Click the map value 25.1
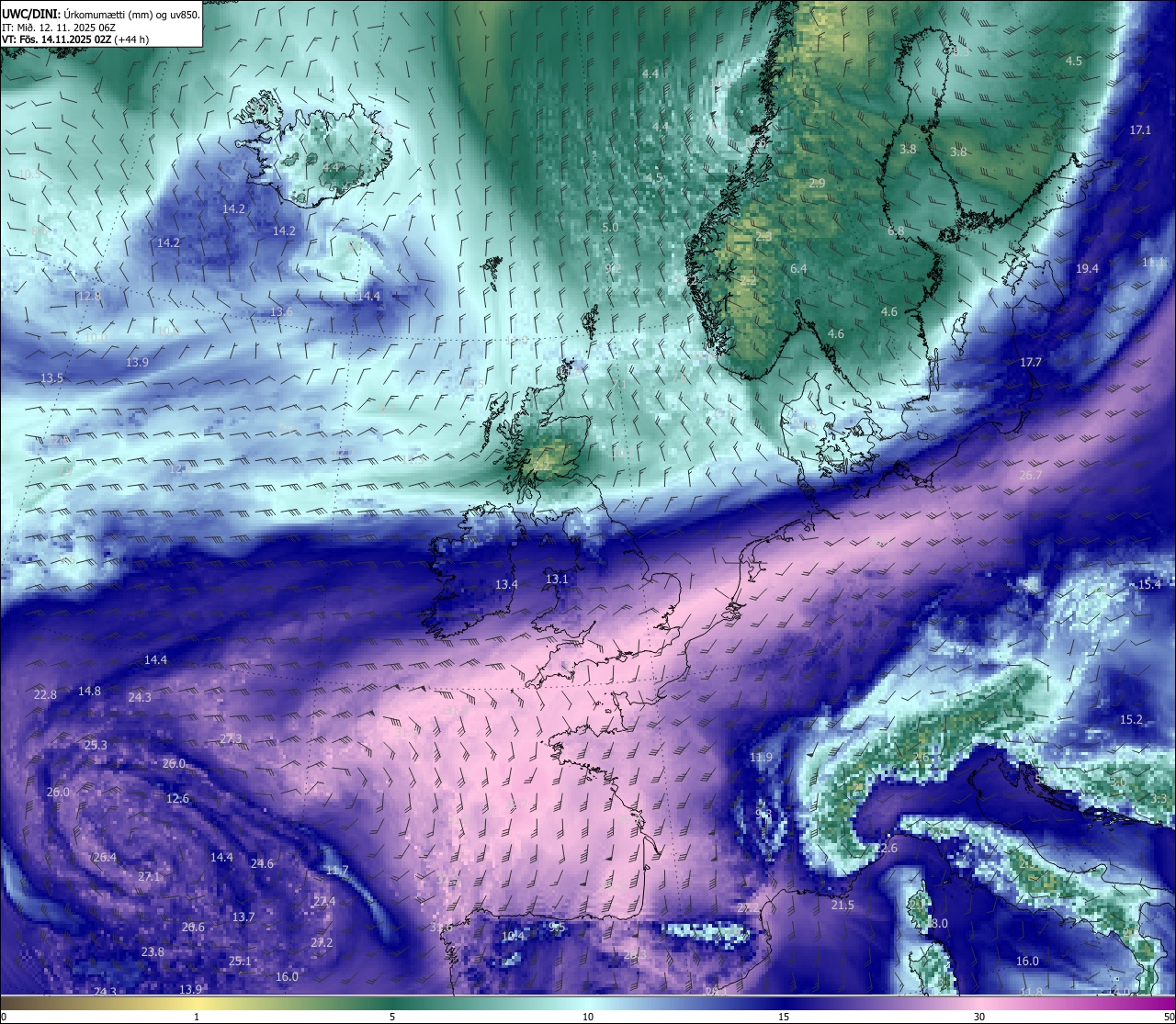The image size is (1176, 1024). click(239, 961)
